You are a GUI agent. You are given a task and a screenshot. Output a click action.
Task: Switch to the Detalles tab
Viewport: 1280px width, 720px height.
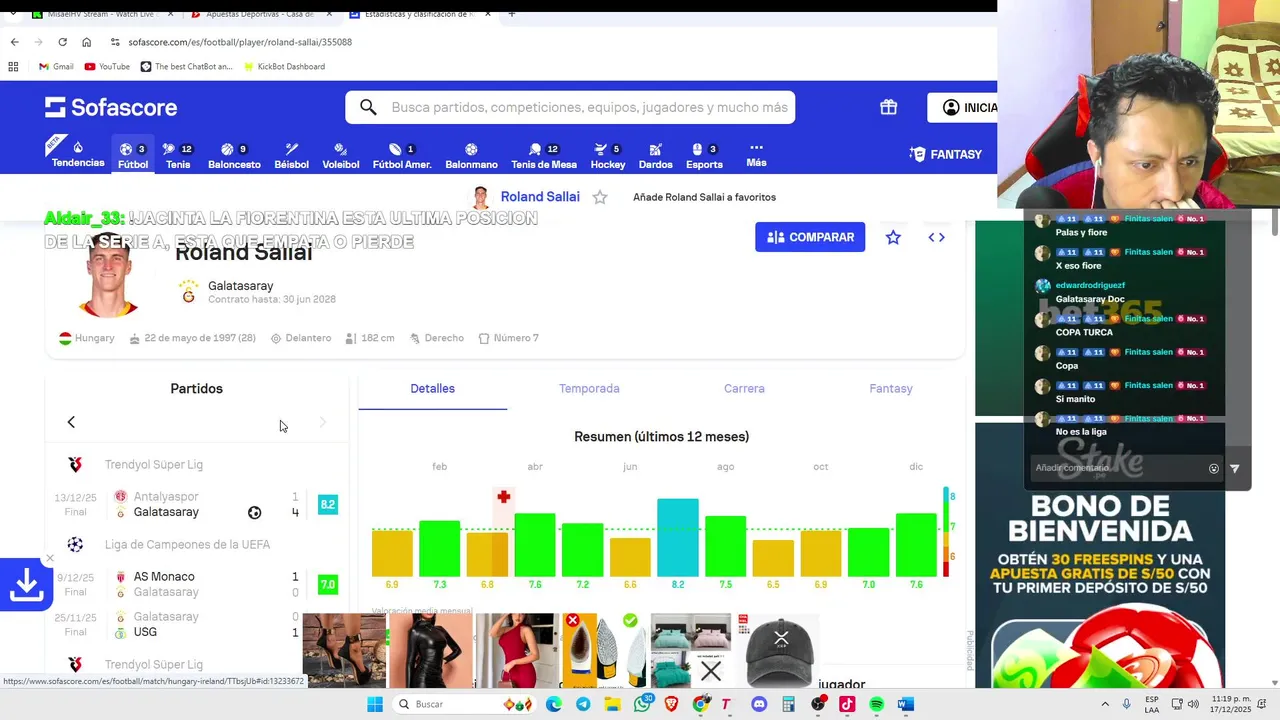(x=432, y=389)
